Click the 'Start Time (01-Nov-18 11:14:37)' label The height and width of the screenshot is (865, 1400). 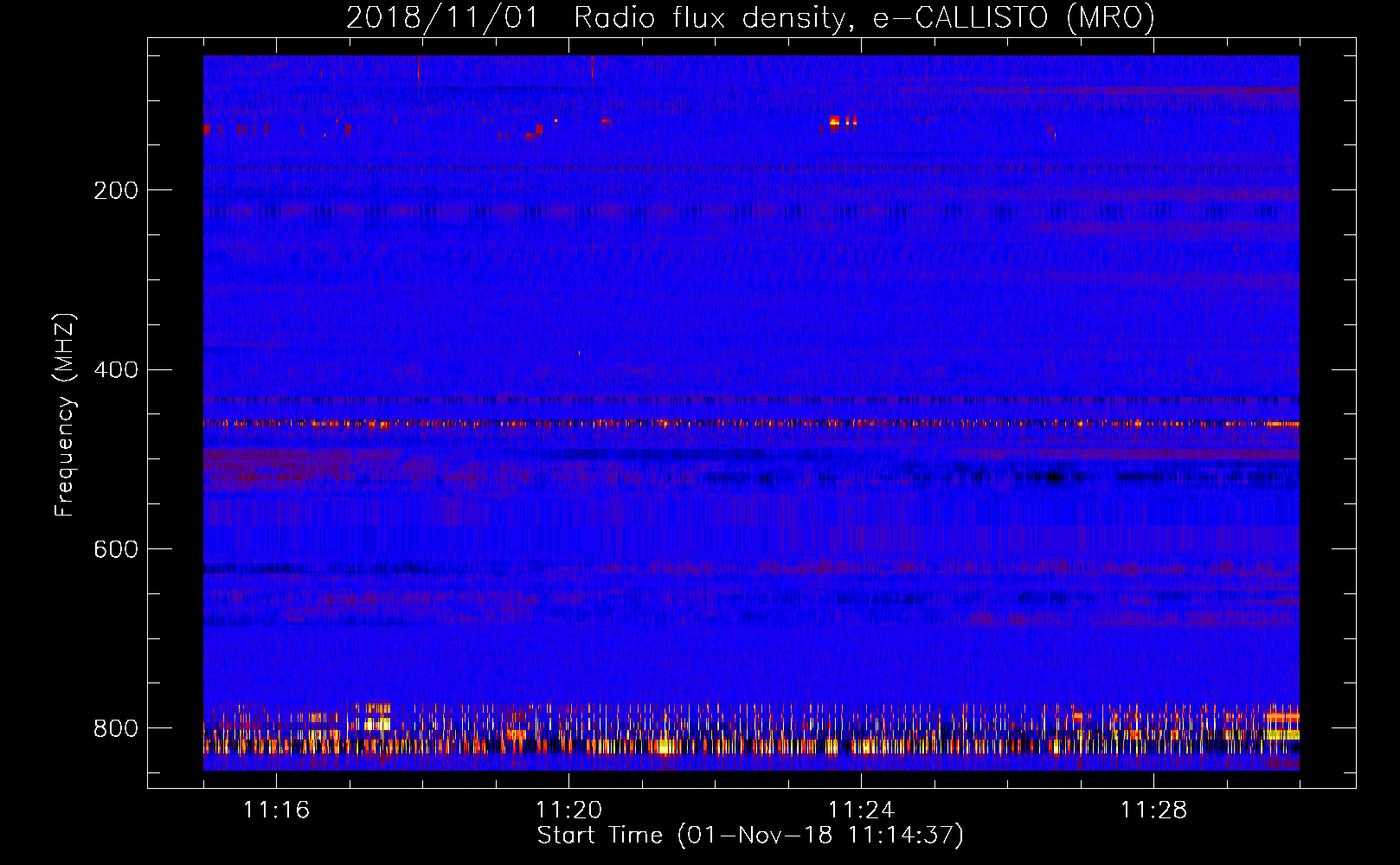(750, 836)
